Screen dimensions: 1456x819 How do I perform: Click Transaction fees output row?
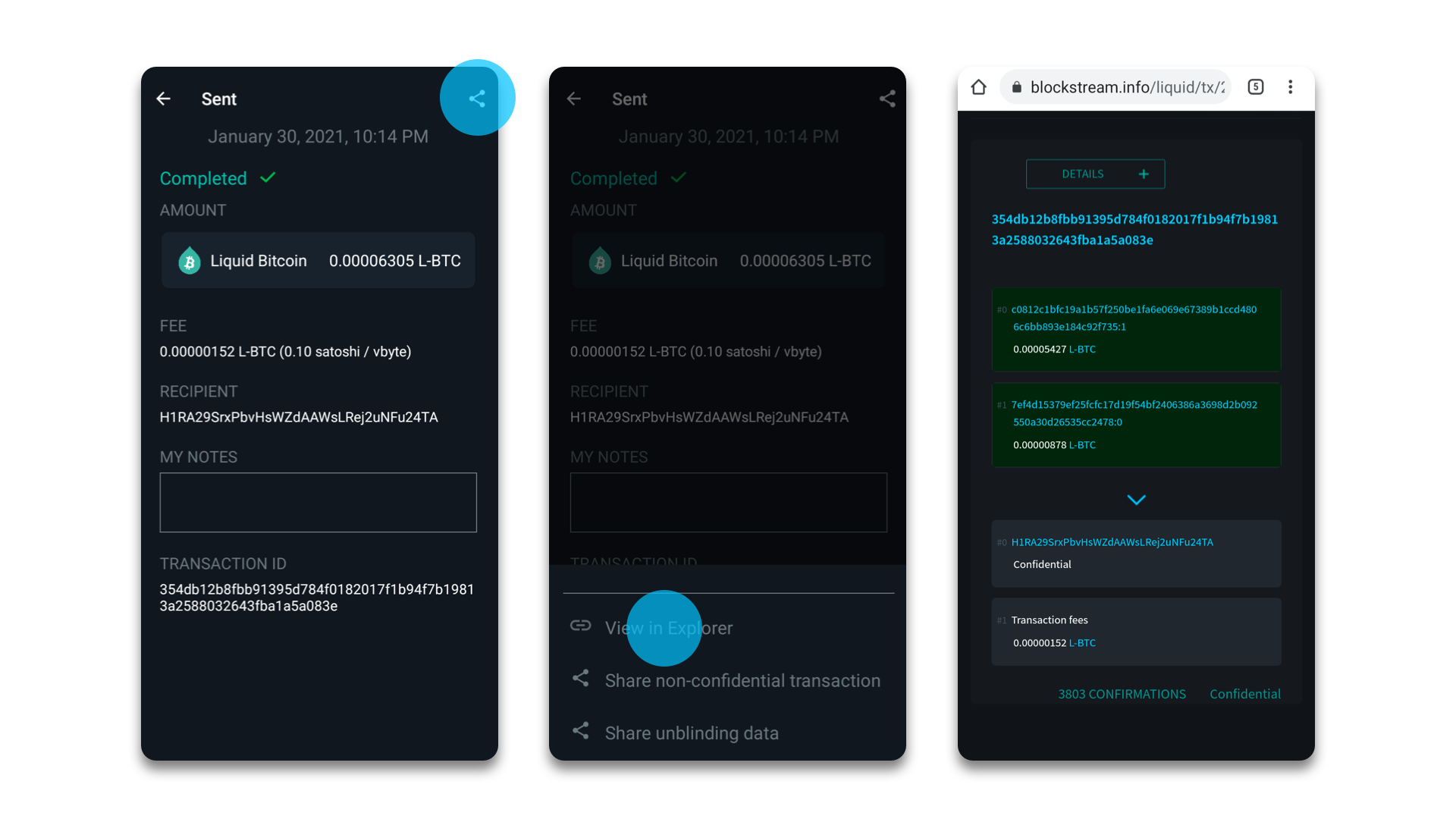[1136, 632]
